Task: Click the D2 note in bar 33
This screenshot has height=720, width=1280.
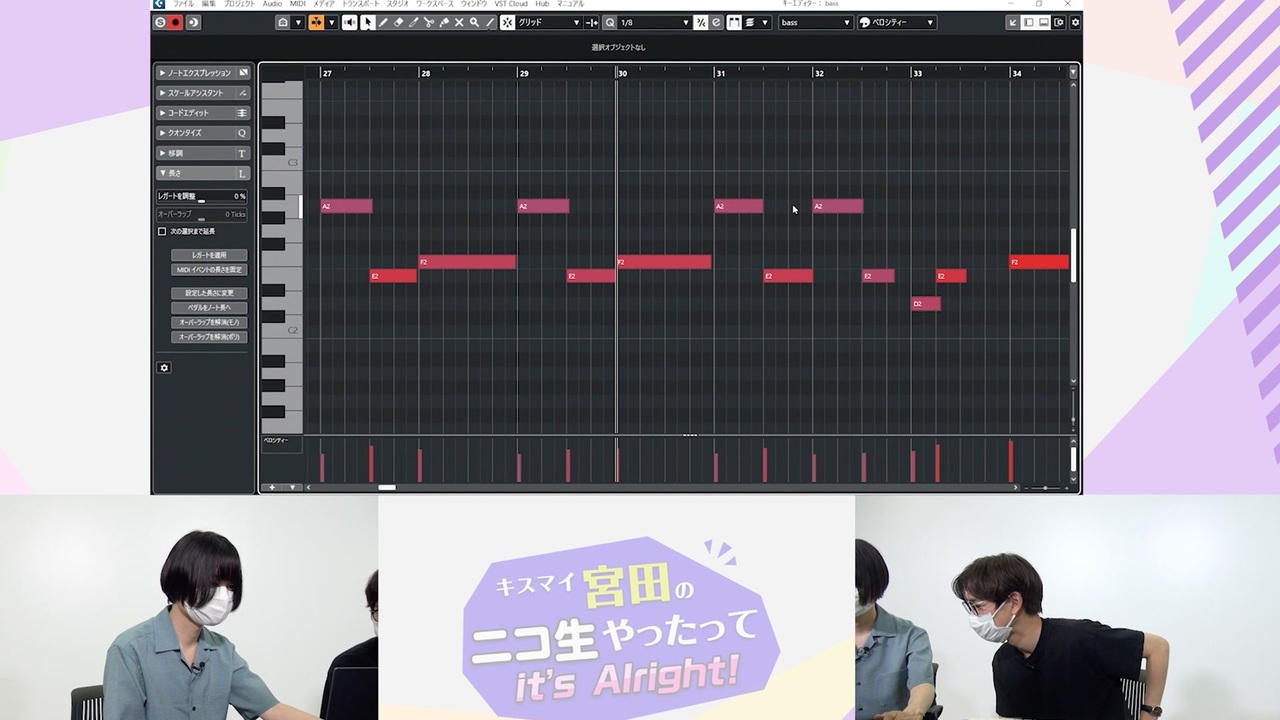Action: point(926,304)
